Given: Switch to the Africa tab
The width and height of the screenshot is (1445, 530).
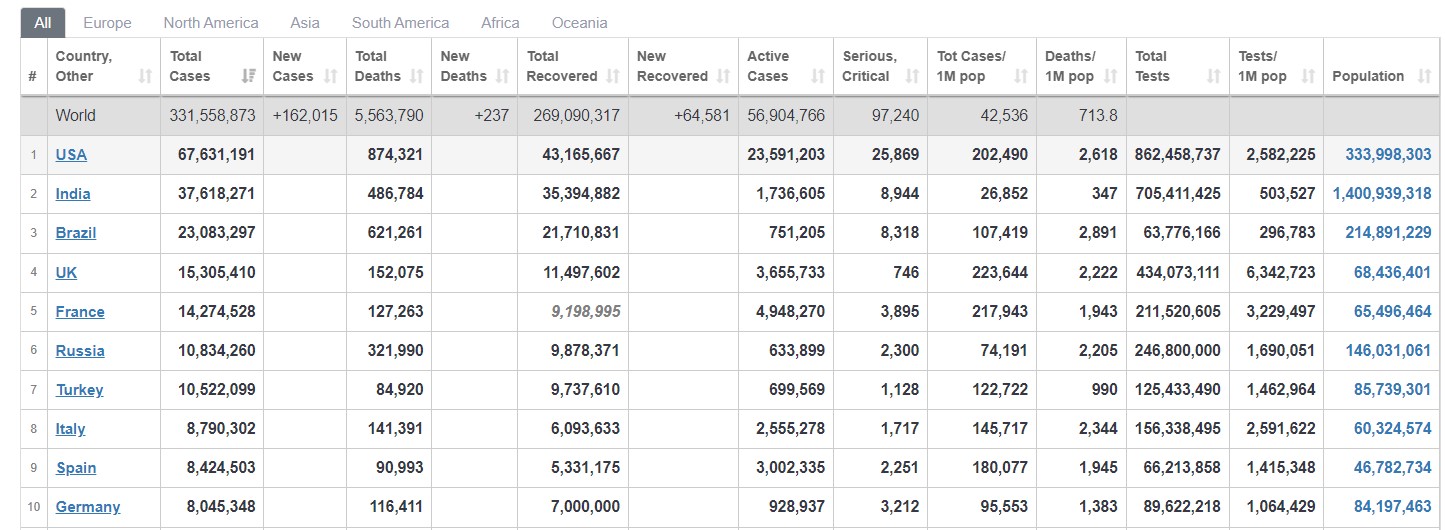Looking at the screenshot, I should pyautogui.click(x=500, y=22).
